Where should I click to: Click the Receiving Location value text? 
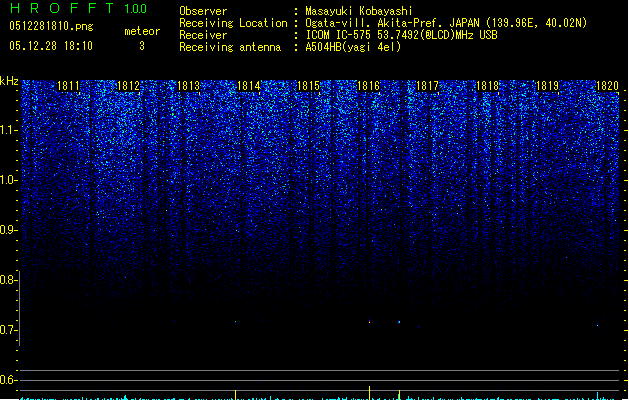446,23
